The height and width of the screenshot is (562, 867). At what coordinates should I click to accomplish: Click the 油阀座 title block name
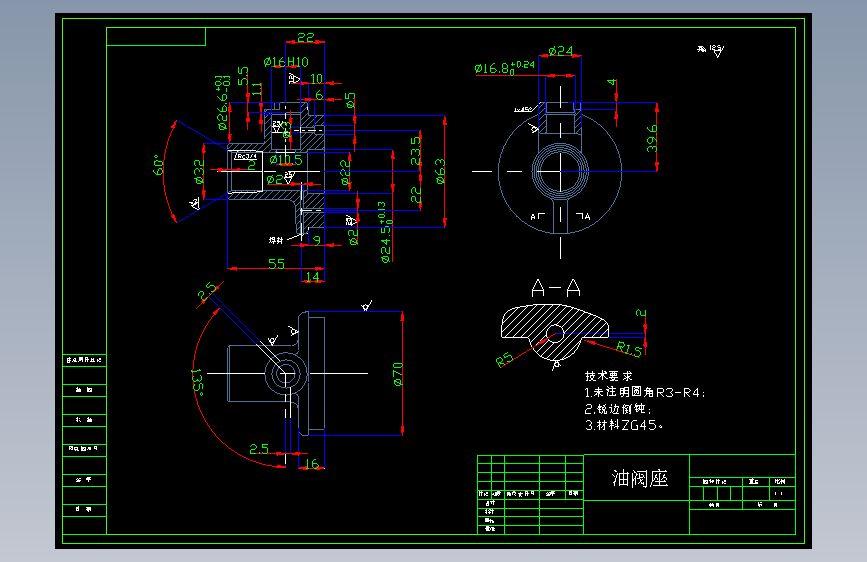[640, 478]
